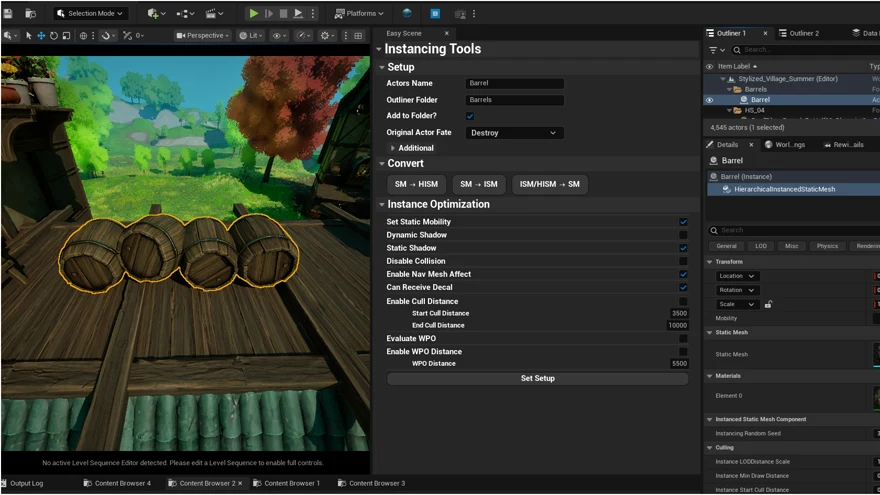Image resolution: width=880 pixels, height=495 pixels.
Task: Toggle Static Shadow checkbox
Action: [x=683, y=248]
